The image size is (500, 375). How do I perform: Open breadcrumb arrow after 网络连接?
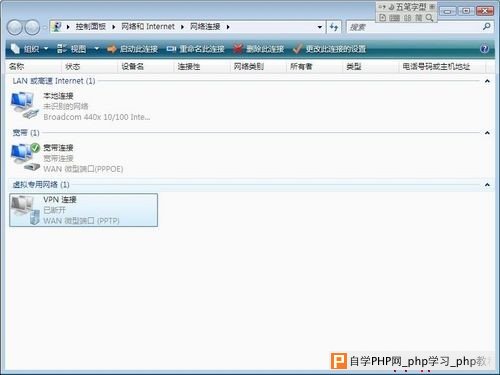[x=228, y=27]
